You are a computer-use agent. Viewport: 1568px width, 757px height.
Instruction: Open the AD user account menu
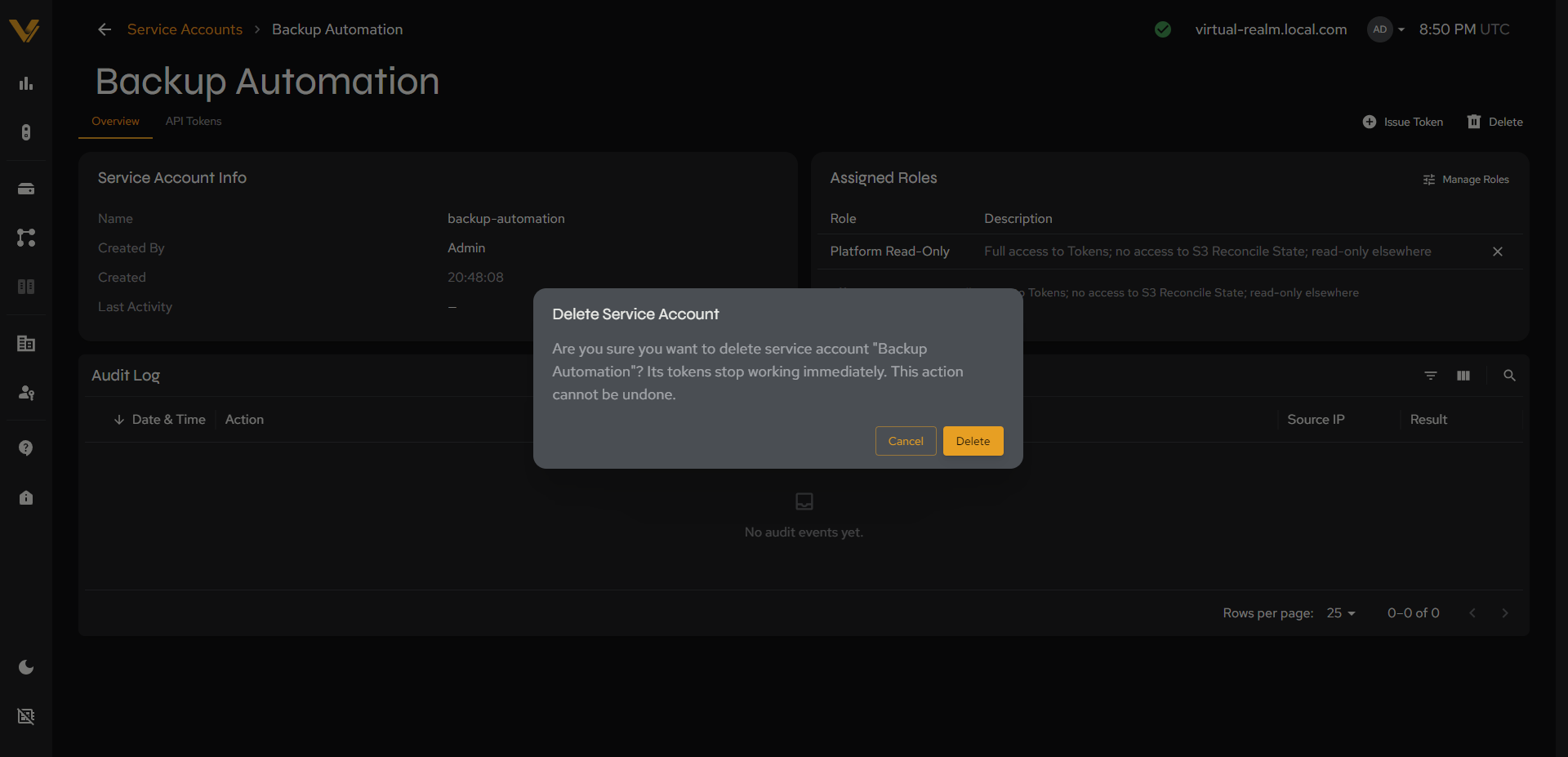point(1386,29)
